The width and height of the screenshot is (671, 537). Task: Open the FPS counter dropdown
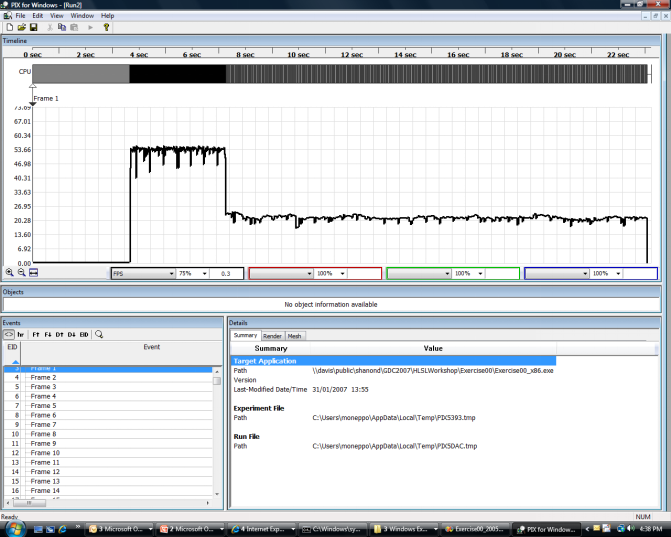pyautogui.click(x=170, y=273)
